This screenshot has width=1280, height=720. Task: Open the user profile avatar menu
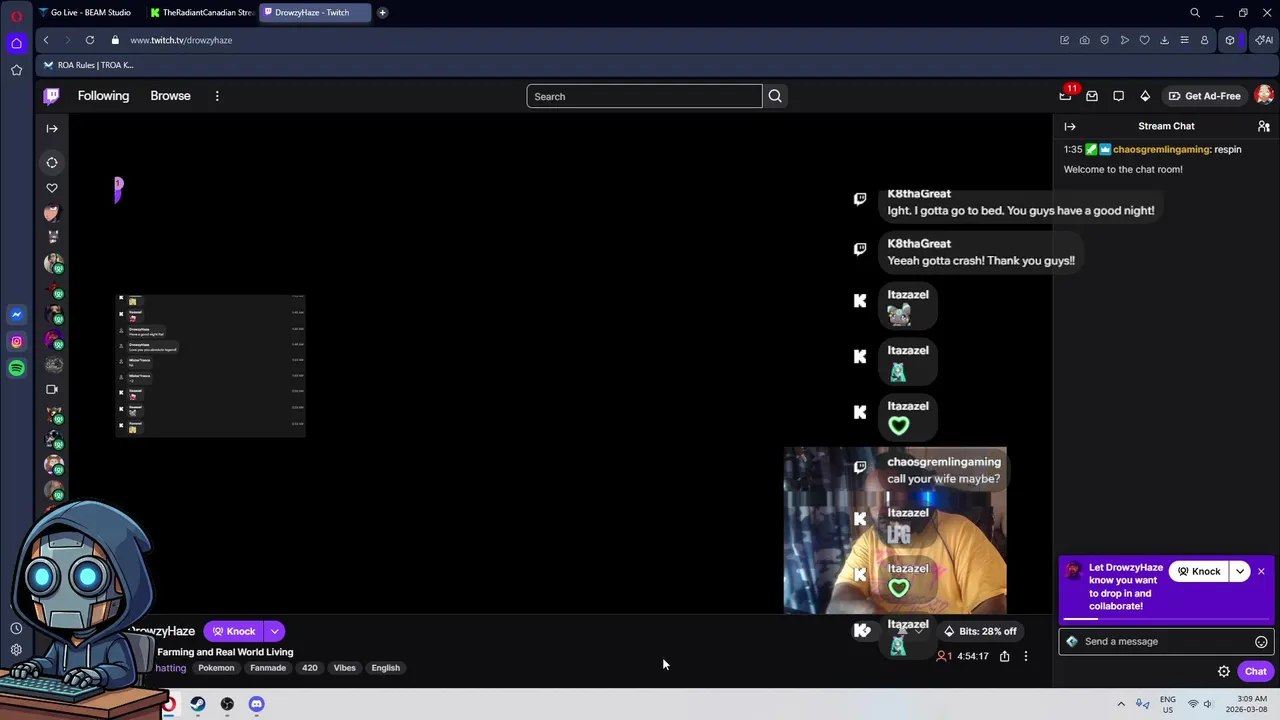(x=1264, y=96)
